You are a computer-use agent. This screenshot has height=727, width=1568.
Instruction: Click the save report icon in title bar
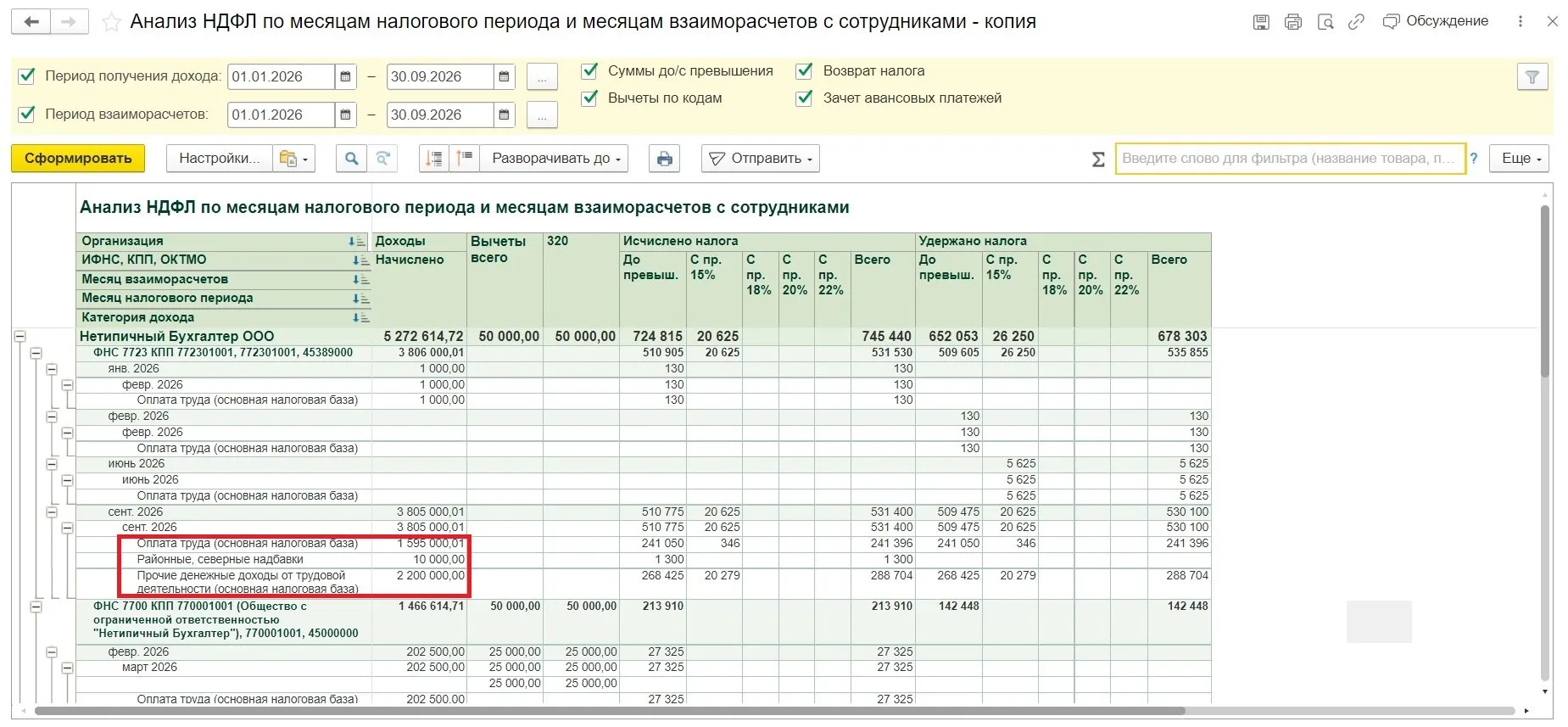(1261, 22)
